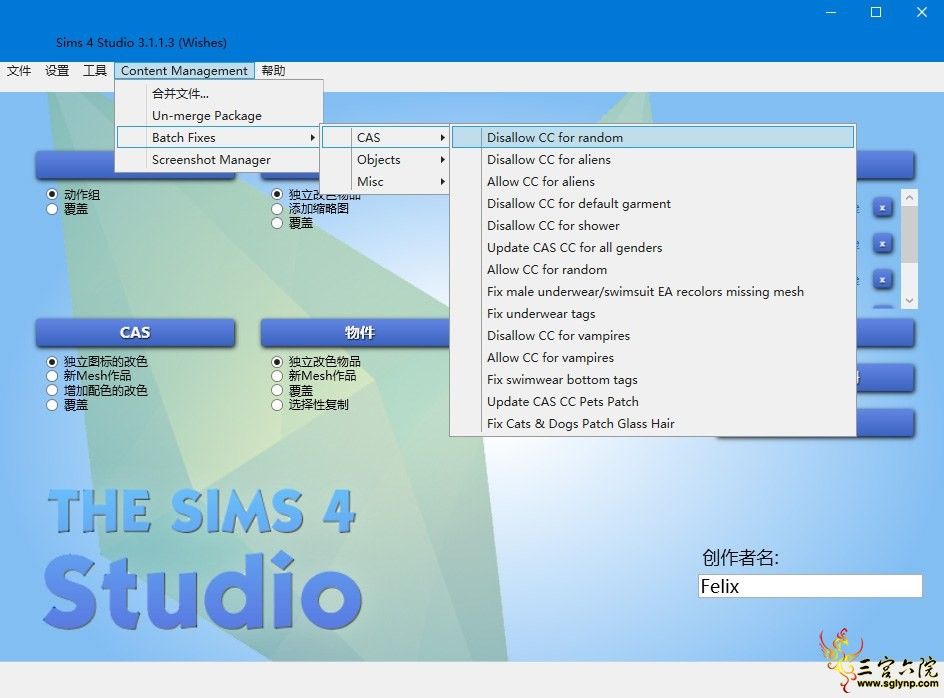Close the Content Management menu
Viewport: 944px width, 698px height.
pos(184,70)
